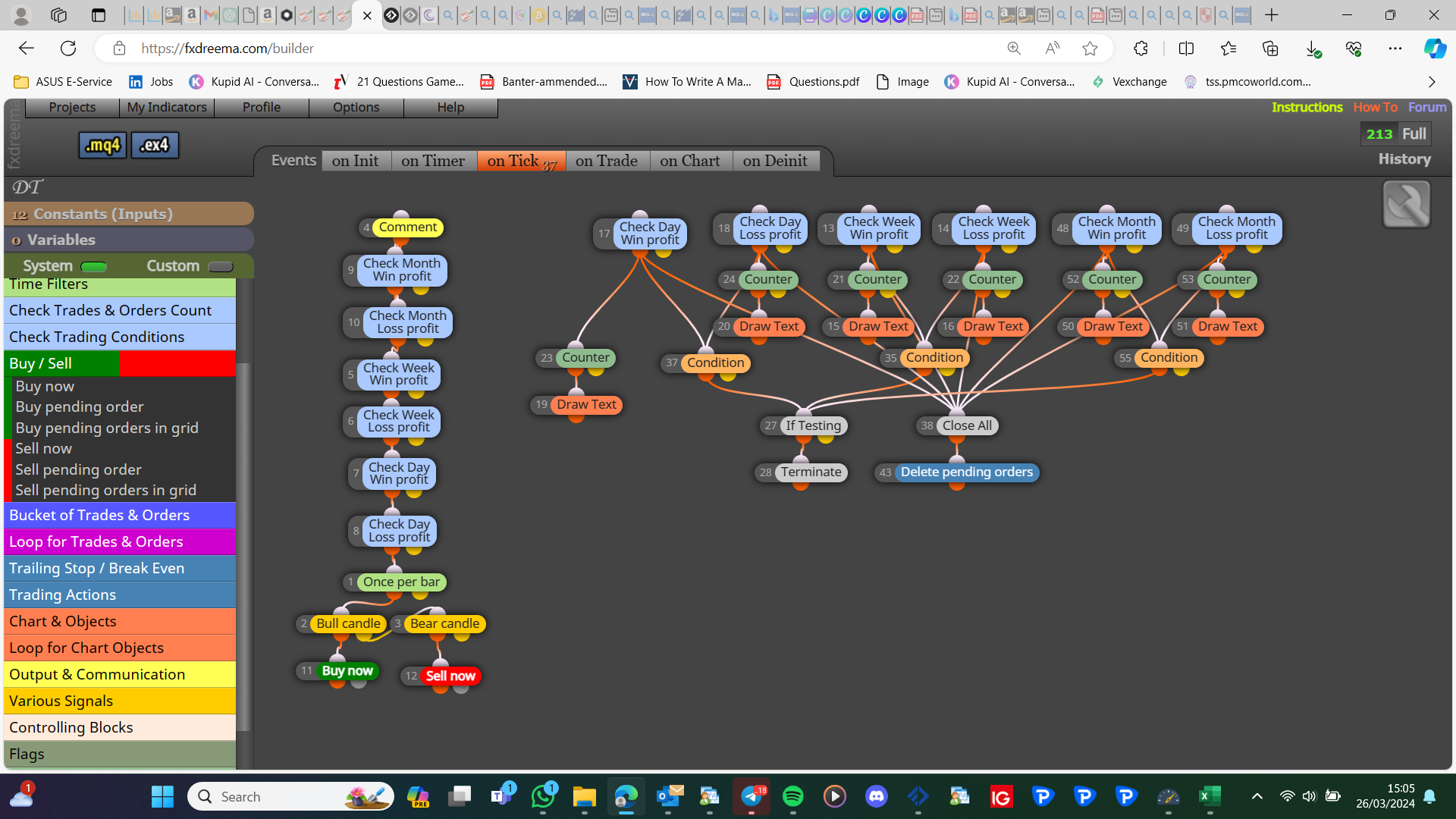Switch to the on Timer event tab
The width and height of the screenshot is (1456, 819).
click(x=433, y=161)
